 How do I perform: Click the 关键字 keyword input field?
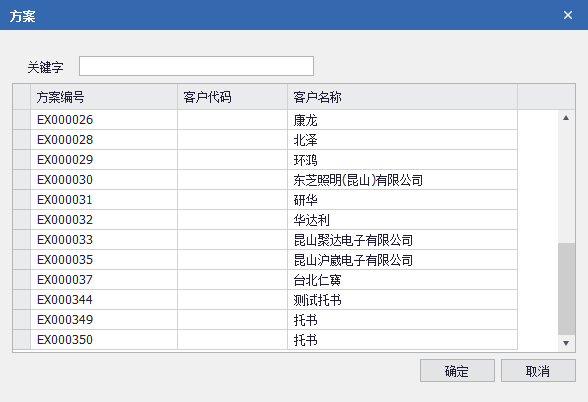pyautogui.click(x=196, y=66)
